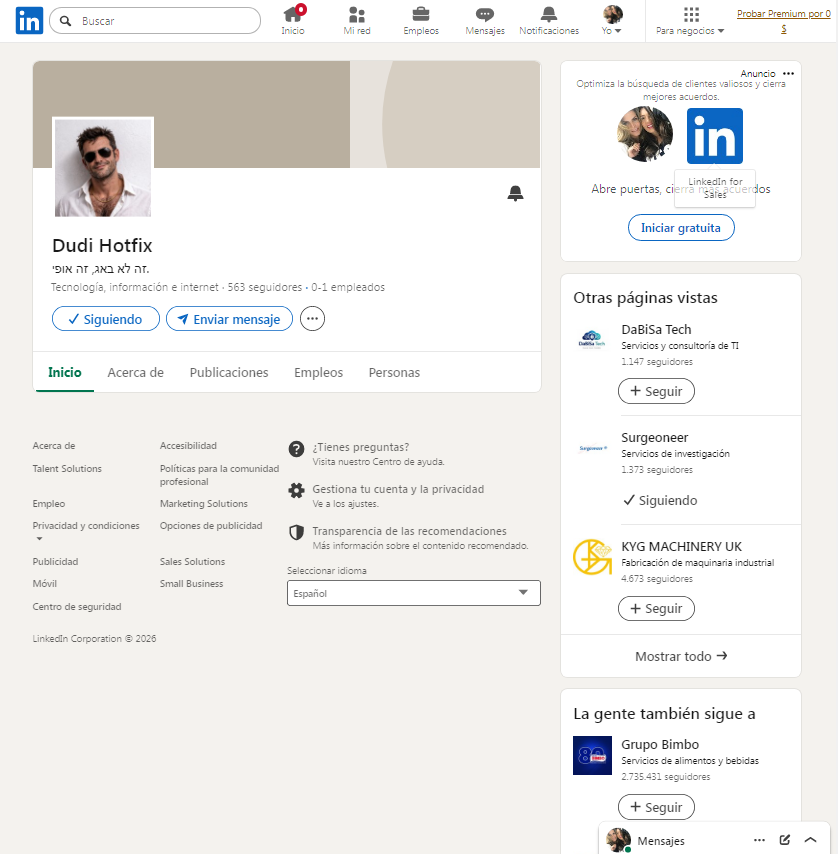Select the Inicio page tab
Viewport: 838px width, 854px height.
point(65,373)
